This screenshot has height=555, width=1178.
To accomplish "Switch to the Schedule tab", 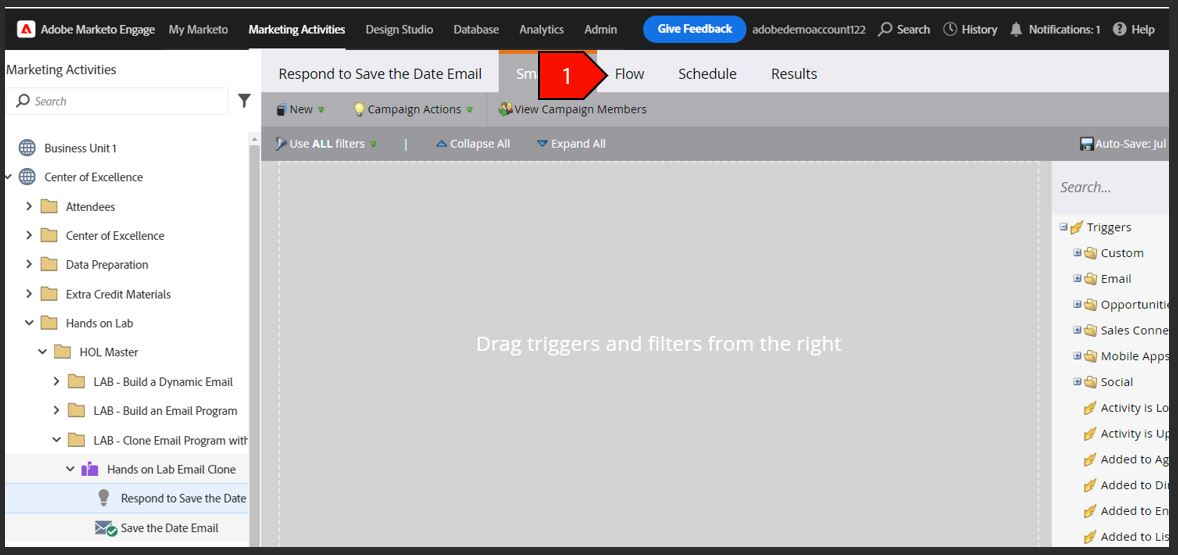I will pos(707,74).
